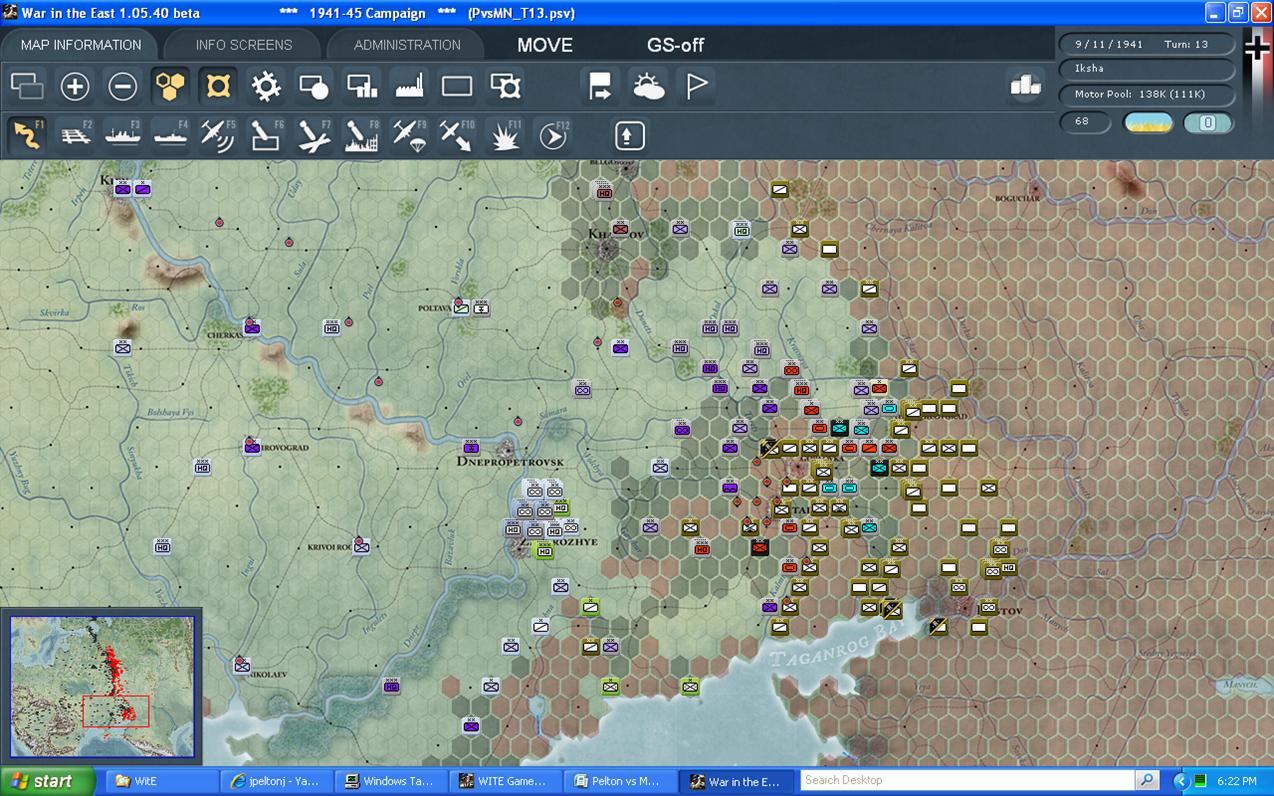The width and height of the screenshot is (1274, 796).
Task: Click the MOVE mode label
Action: click(x=545, y=45)
